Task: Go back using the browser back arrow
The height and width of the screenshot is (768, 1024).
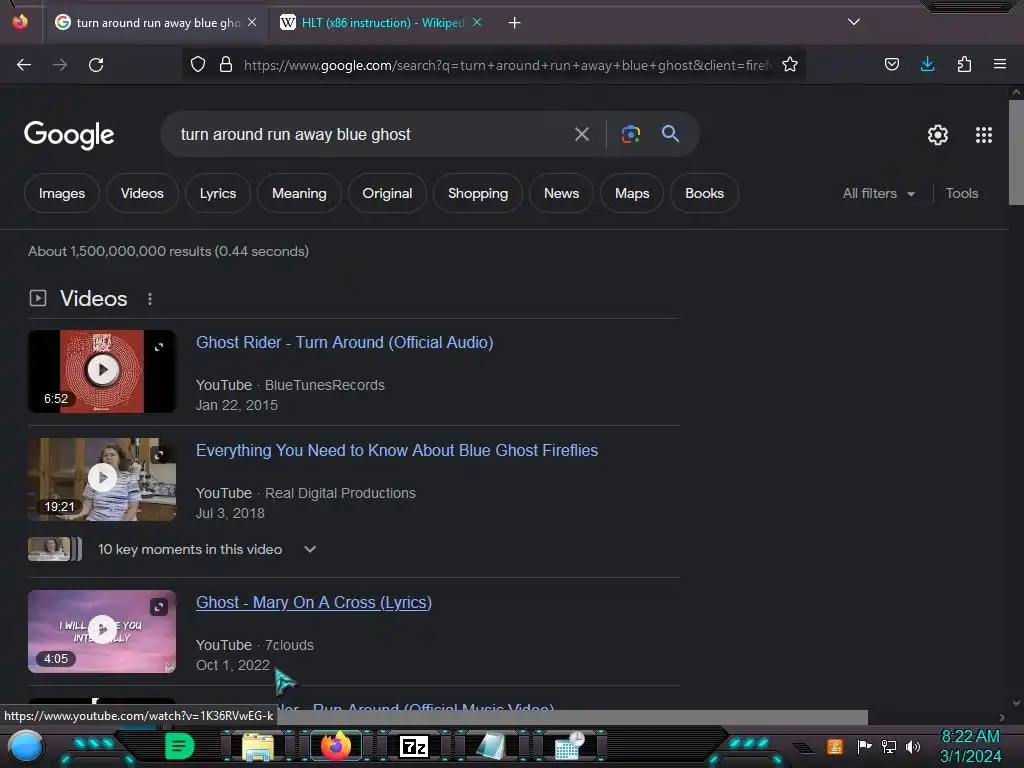Action: pos(24,65)
